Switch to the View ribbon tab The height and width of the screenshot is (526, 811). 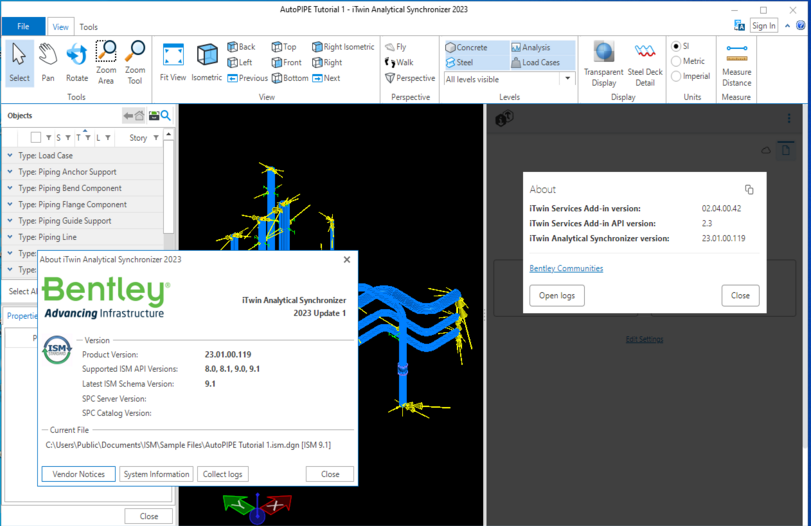point(61,27)
